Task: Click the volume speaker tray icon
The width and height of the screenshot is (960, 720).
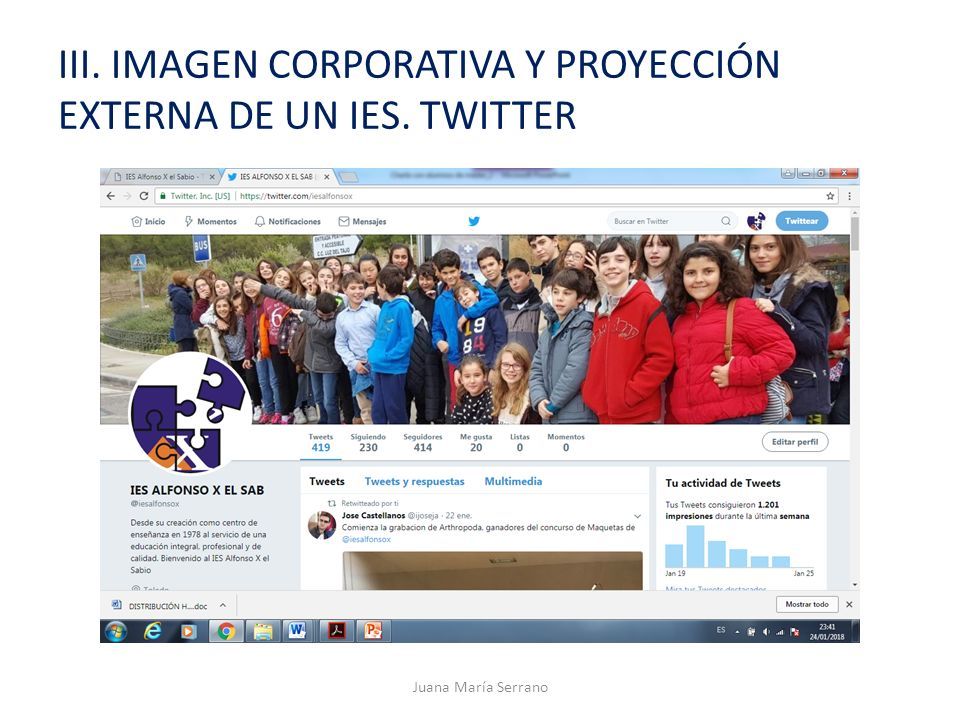Action: [766, 632]
